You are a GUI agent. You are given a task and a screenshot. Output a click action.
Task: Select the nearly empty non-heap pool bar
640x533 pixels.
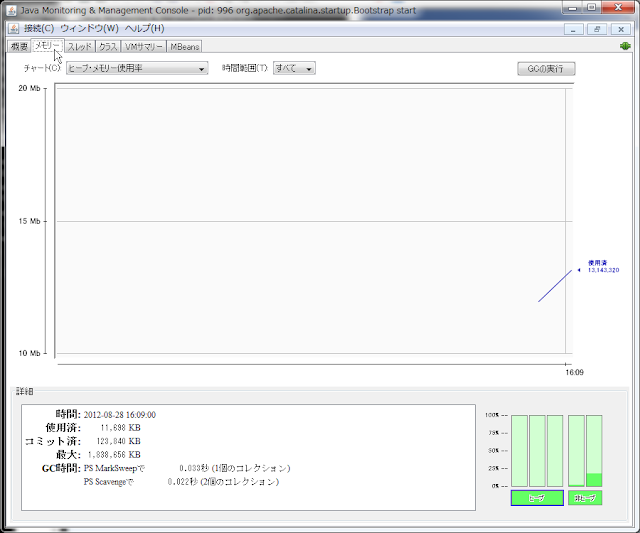[x=576, y=451]
